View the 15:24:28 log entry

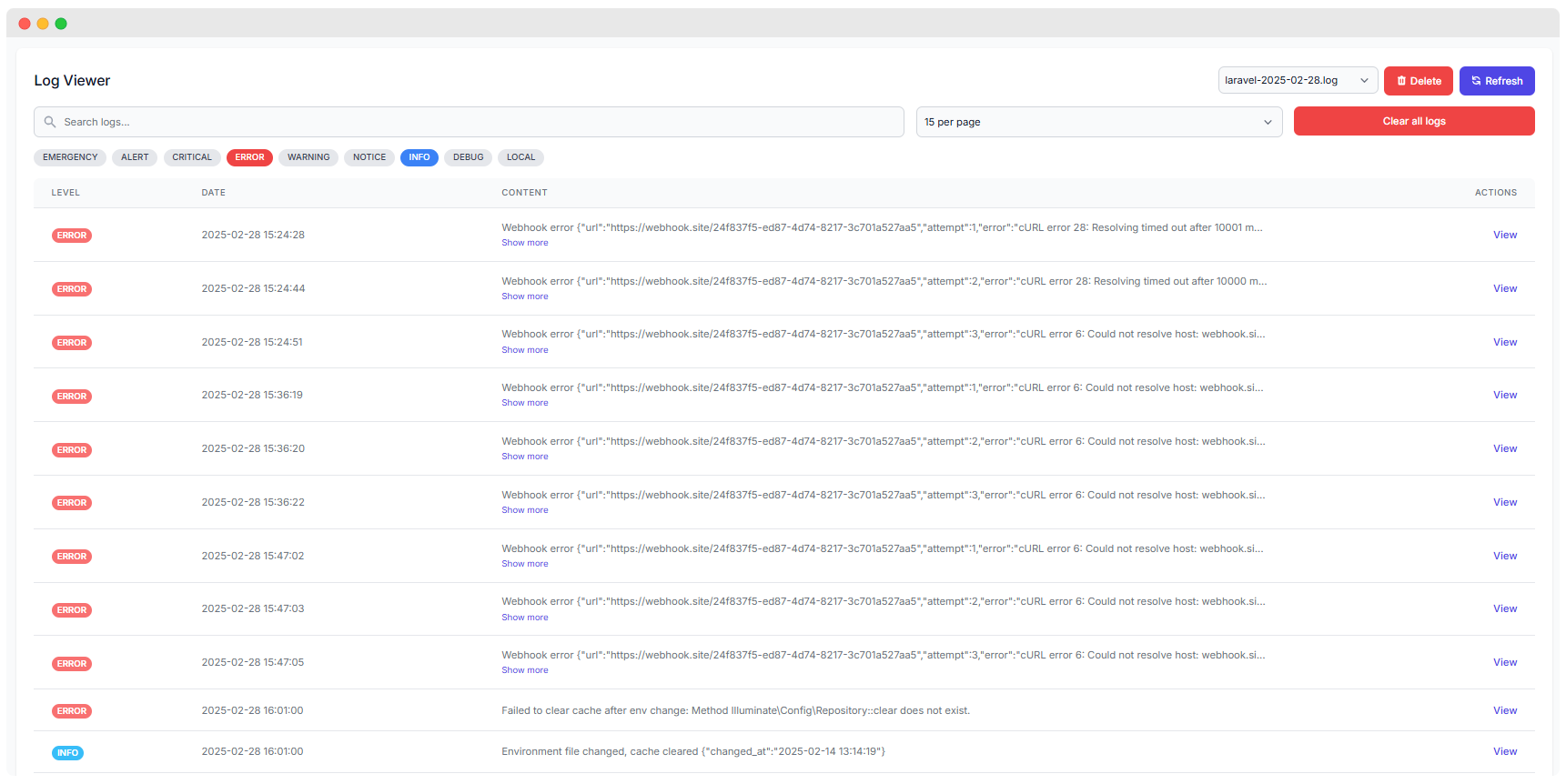pos(1505,235)
